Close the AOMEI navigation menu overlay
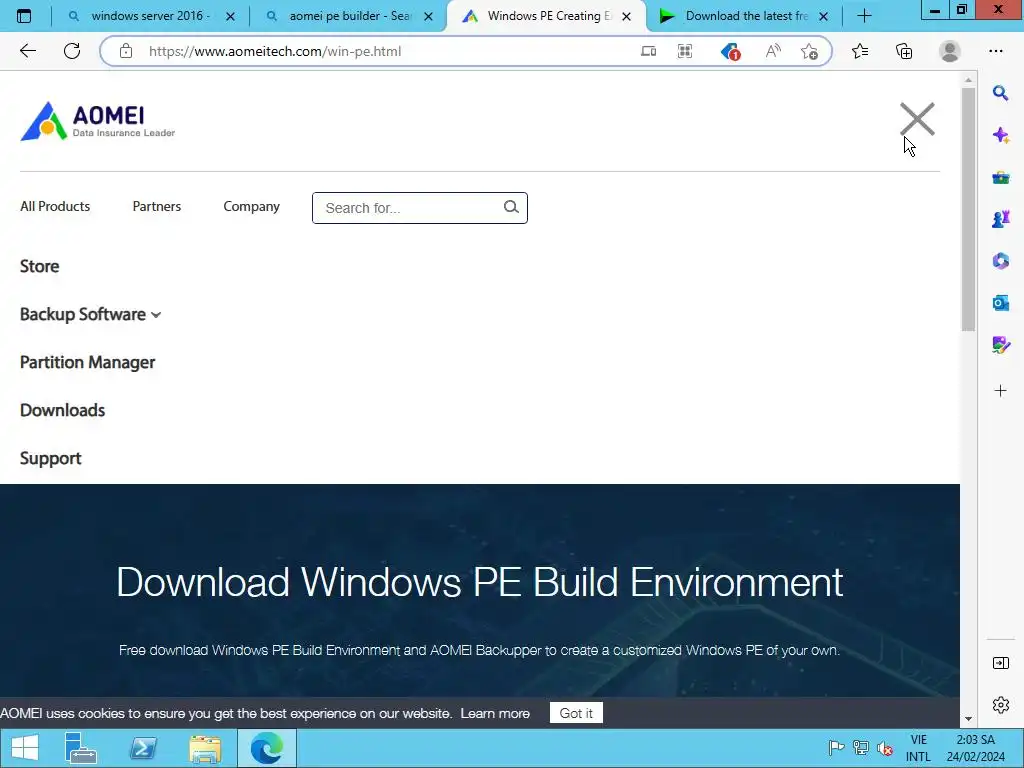 [917, 119]
